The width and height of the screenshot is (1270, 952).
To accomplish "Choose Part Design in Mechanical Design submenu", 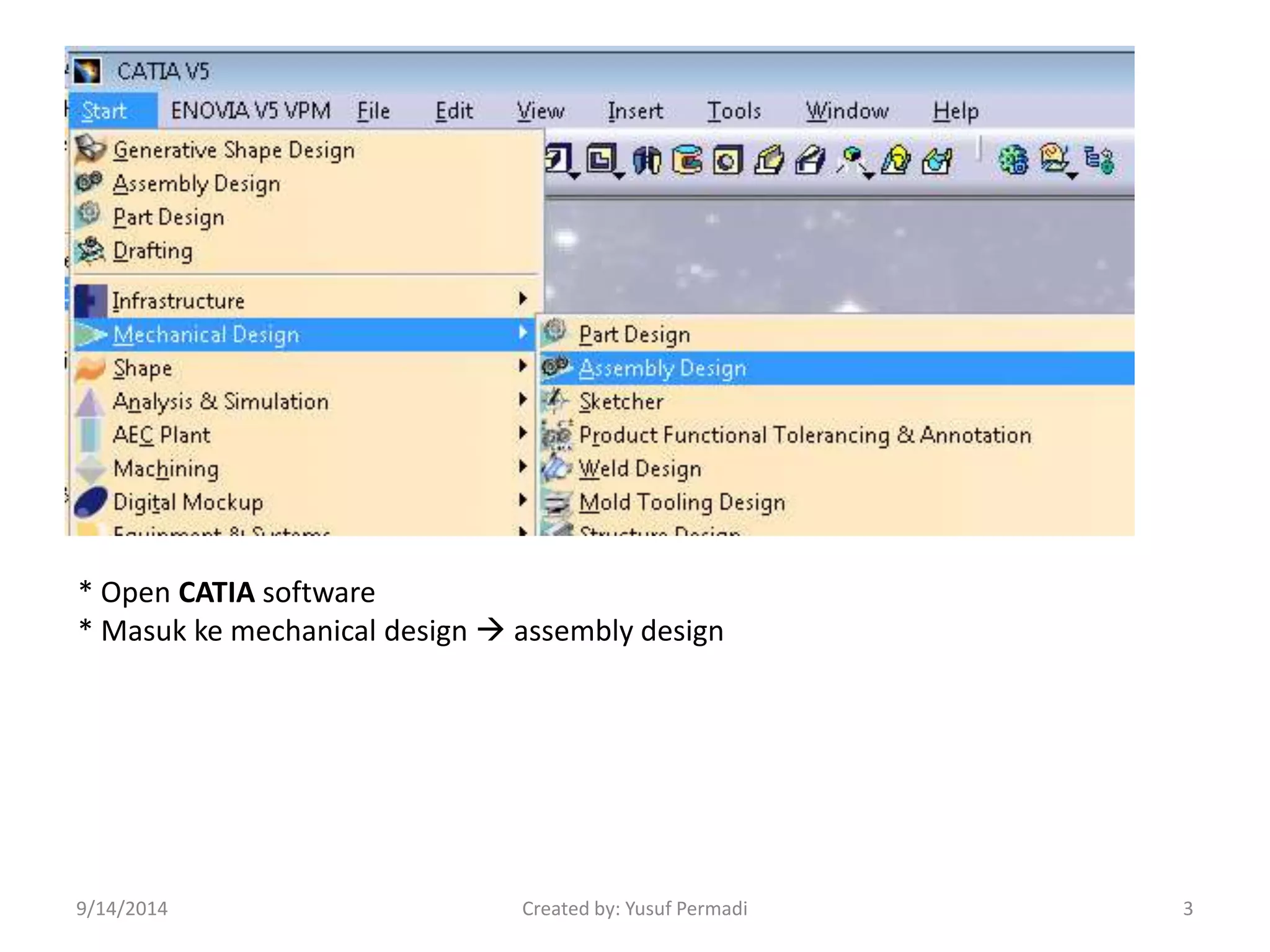I will tap(837, 335).
